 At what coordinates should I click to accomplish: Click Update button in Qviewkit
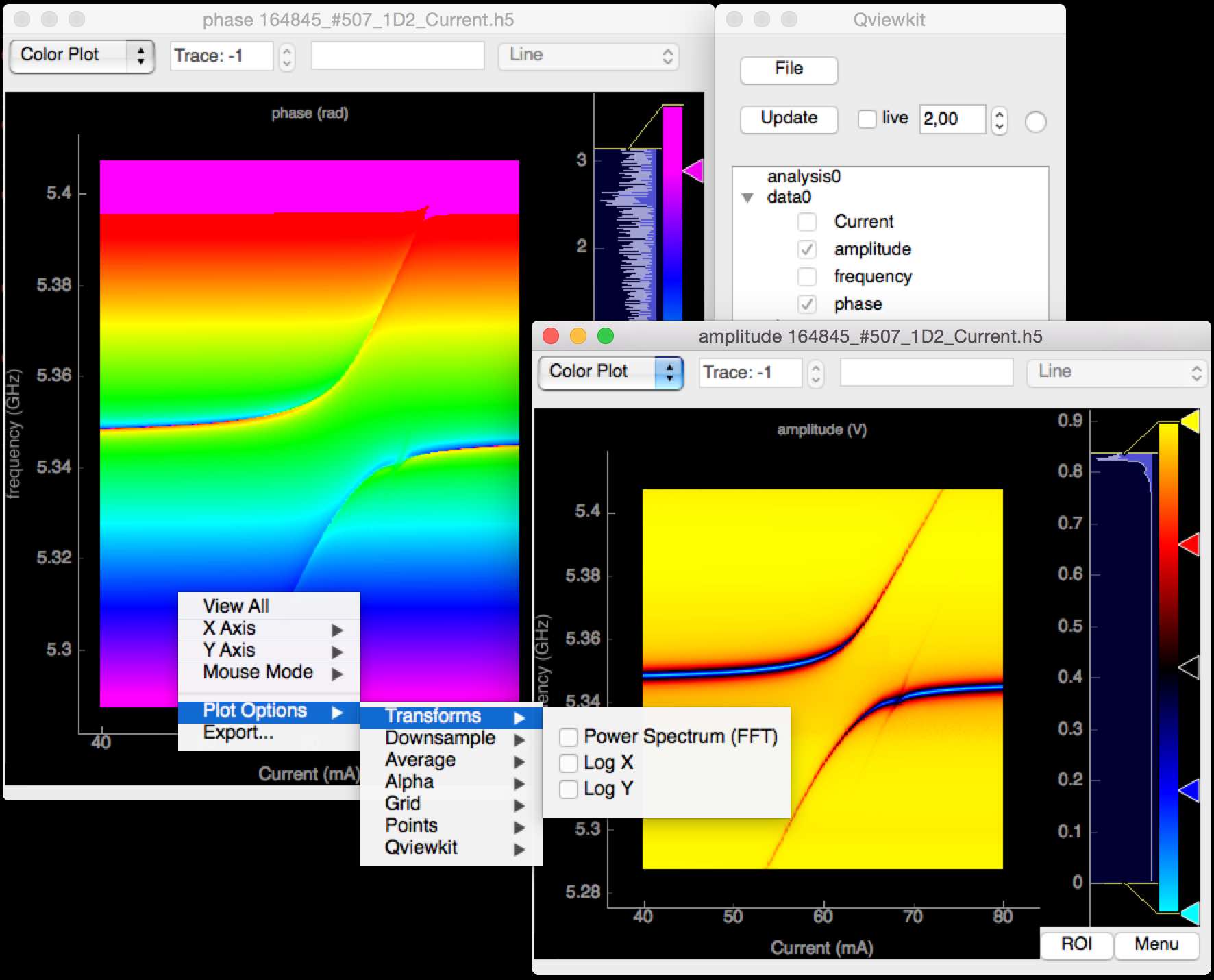(789, 119)
